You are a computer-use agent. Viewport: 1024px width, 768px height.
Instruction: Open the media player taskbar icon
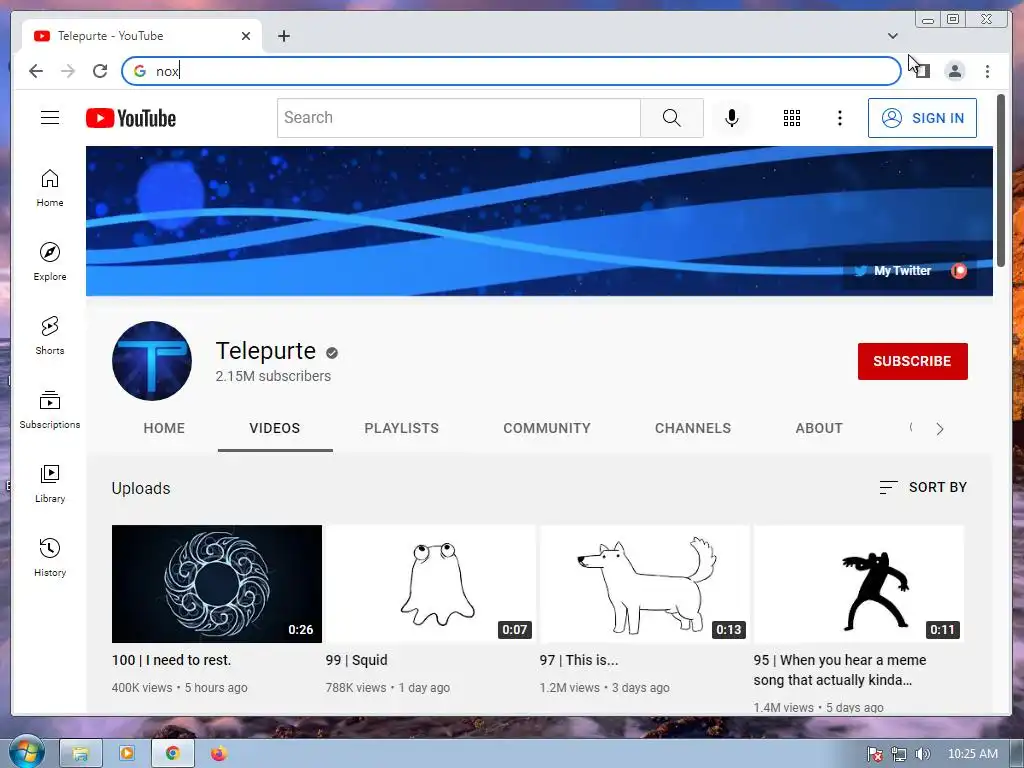coord(127,754)
